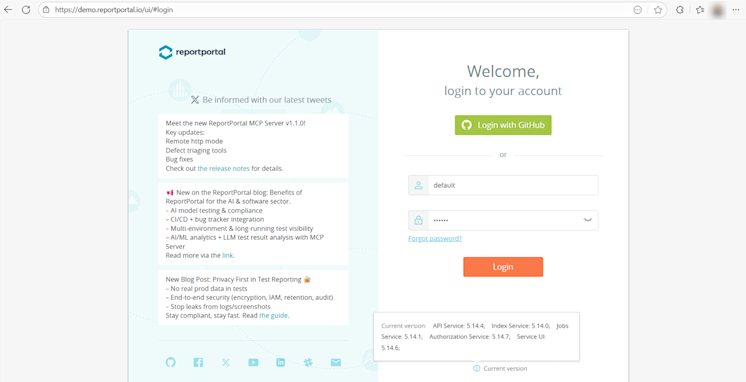Click Login with GitHub button

503,125
